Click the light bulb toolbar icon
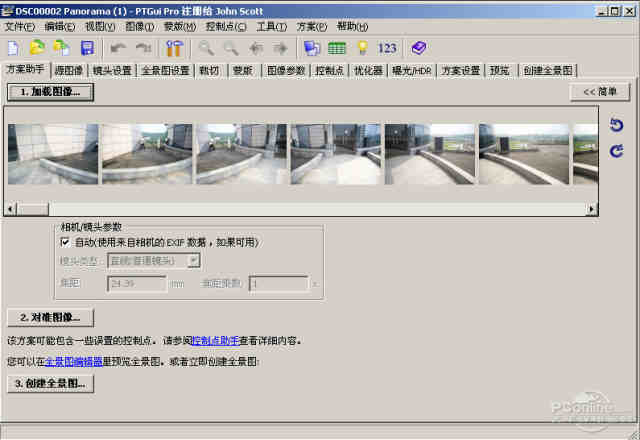The width and height of the screenshot is (640, 440). click(362, 47)
